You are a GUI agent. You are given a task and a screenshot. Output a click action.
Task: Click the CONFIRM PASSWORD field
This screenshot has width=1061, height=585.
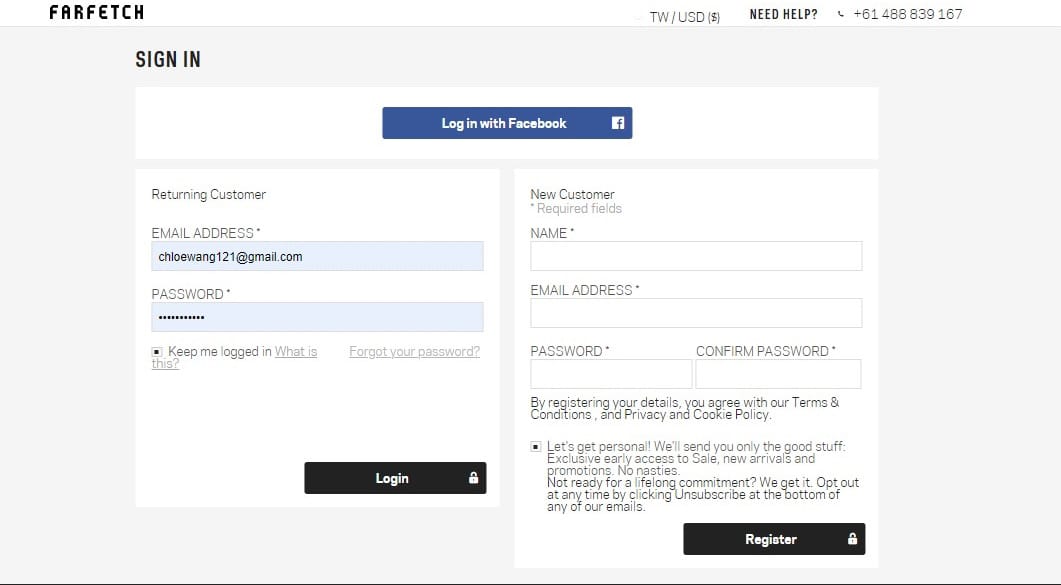pyautogui.click(x=778, y=374)
